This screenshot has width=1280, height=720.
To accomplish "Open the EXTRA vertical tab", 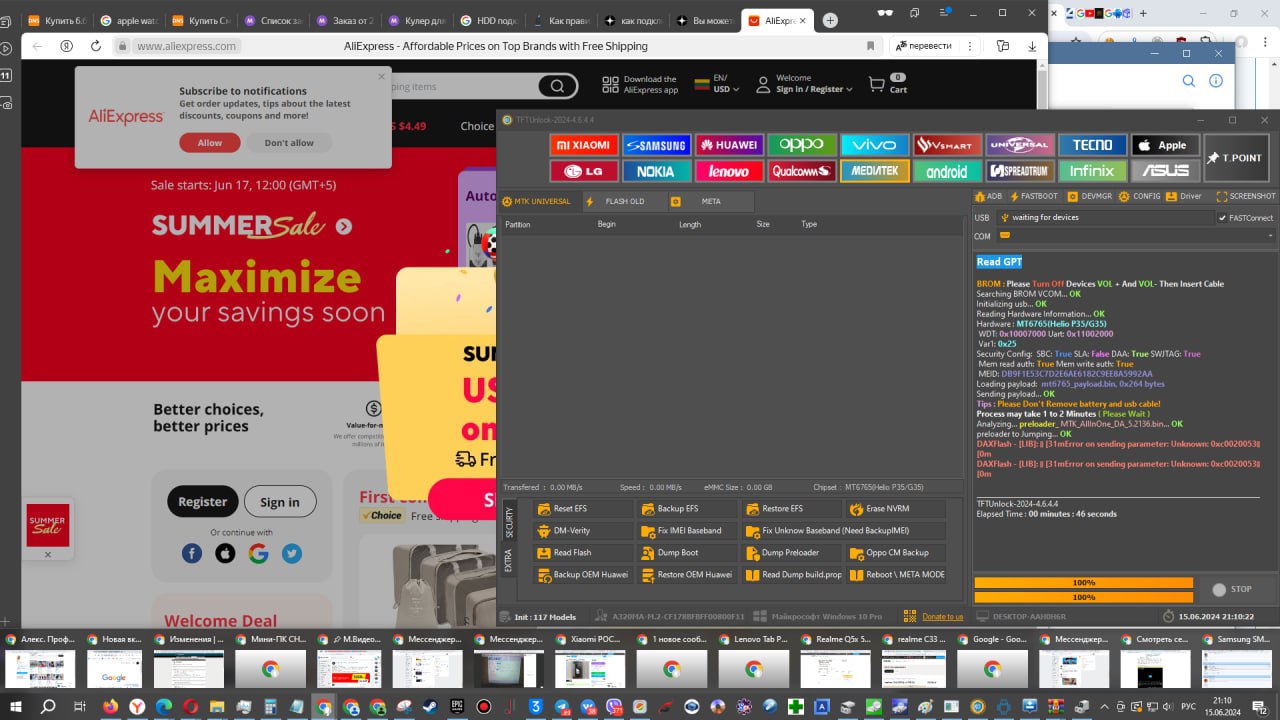I will (508, 562).
